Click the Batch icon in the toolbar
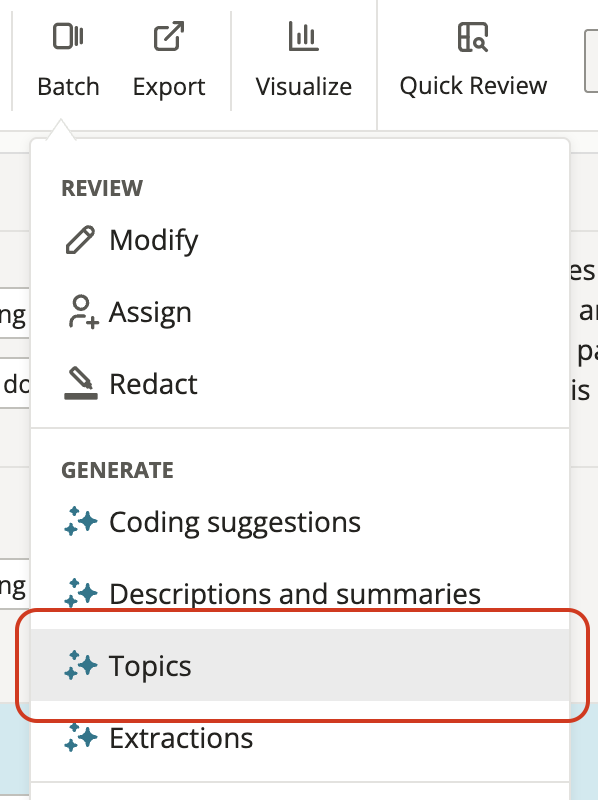Image resolution: width=598 pixels, height=800 pixels. [x=68, y=37]
